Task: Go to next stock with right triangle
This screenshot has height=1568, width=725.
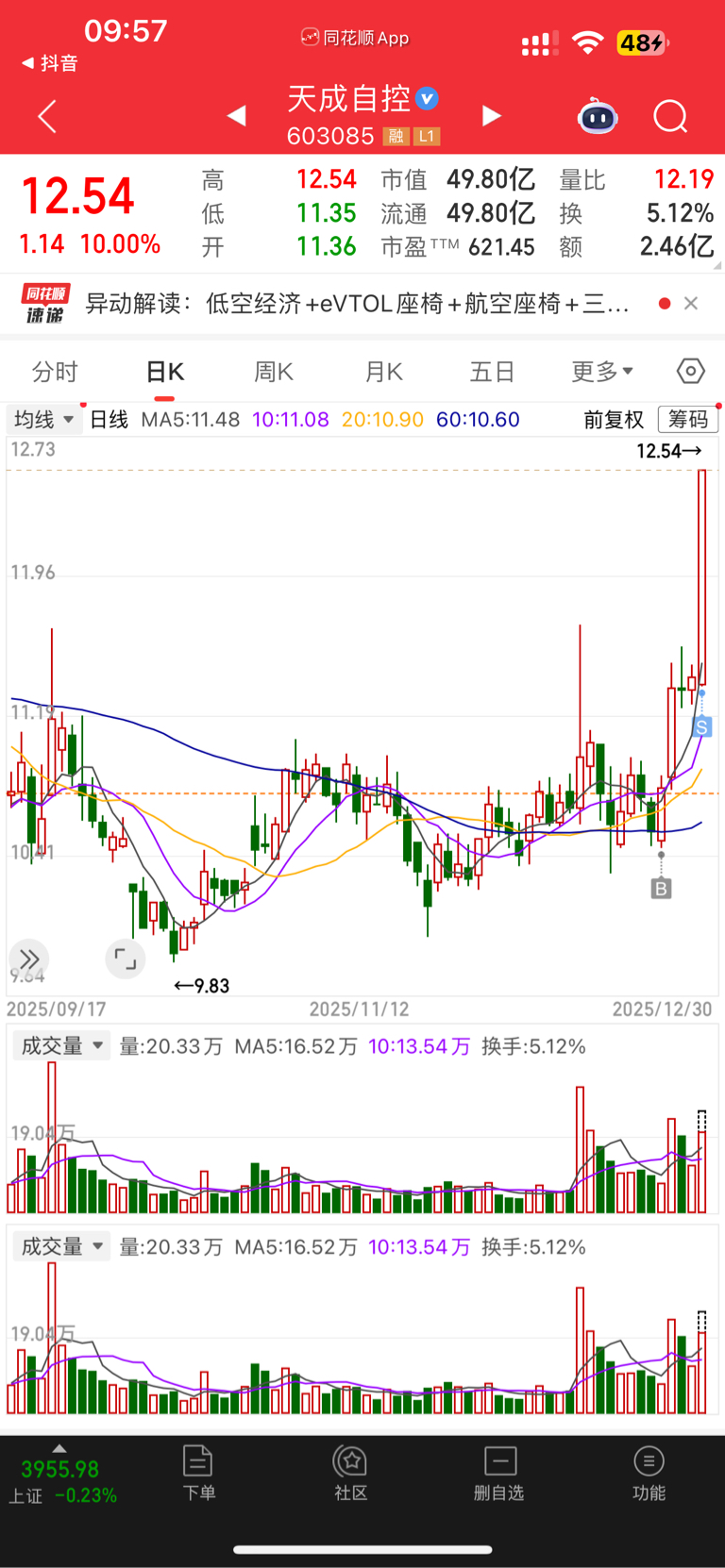Action: tap(491, 115)
